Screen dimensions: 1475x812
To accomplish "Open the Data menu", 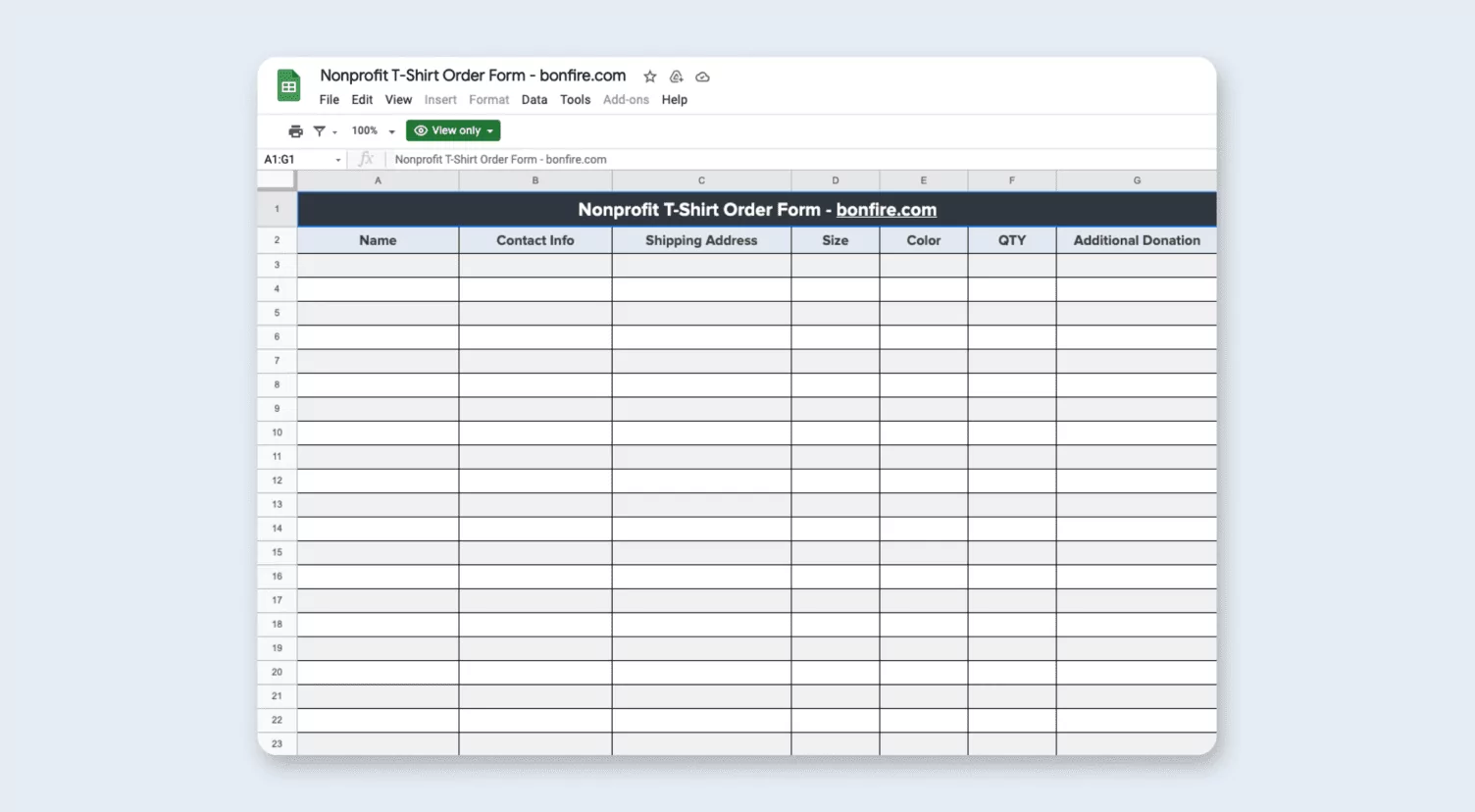I will [x=534, y=100].
